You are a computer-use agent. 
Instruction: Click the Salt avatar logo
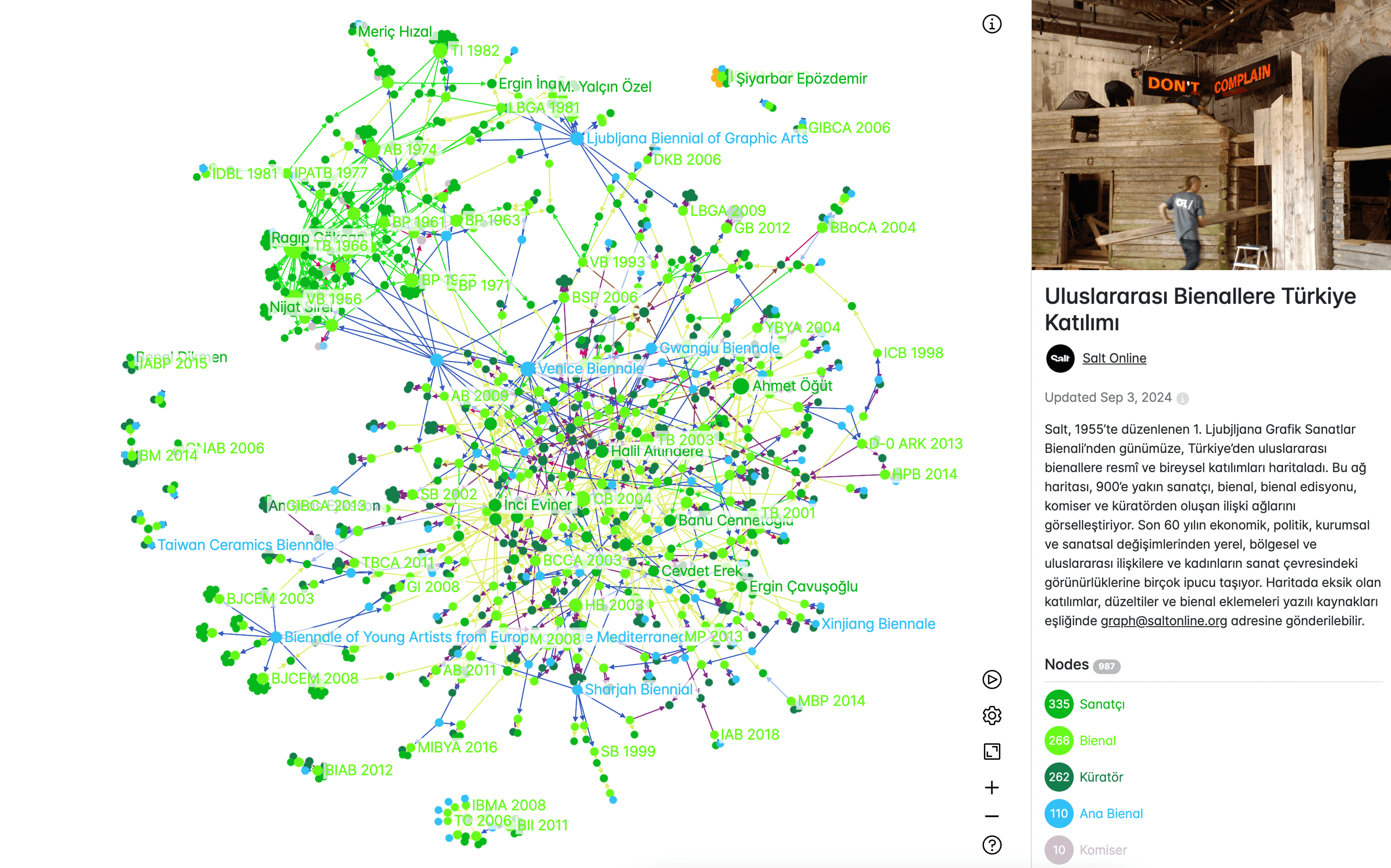point(1060,358)
